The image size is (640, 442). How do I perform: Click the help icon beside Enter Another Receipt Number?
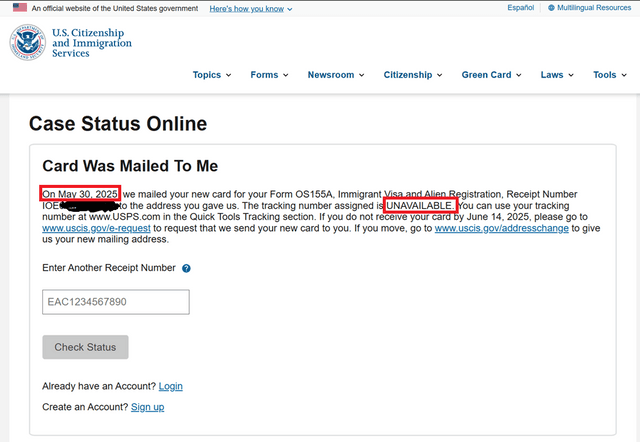click(x=186, y=268)
